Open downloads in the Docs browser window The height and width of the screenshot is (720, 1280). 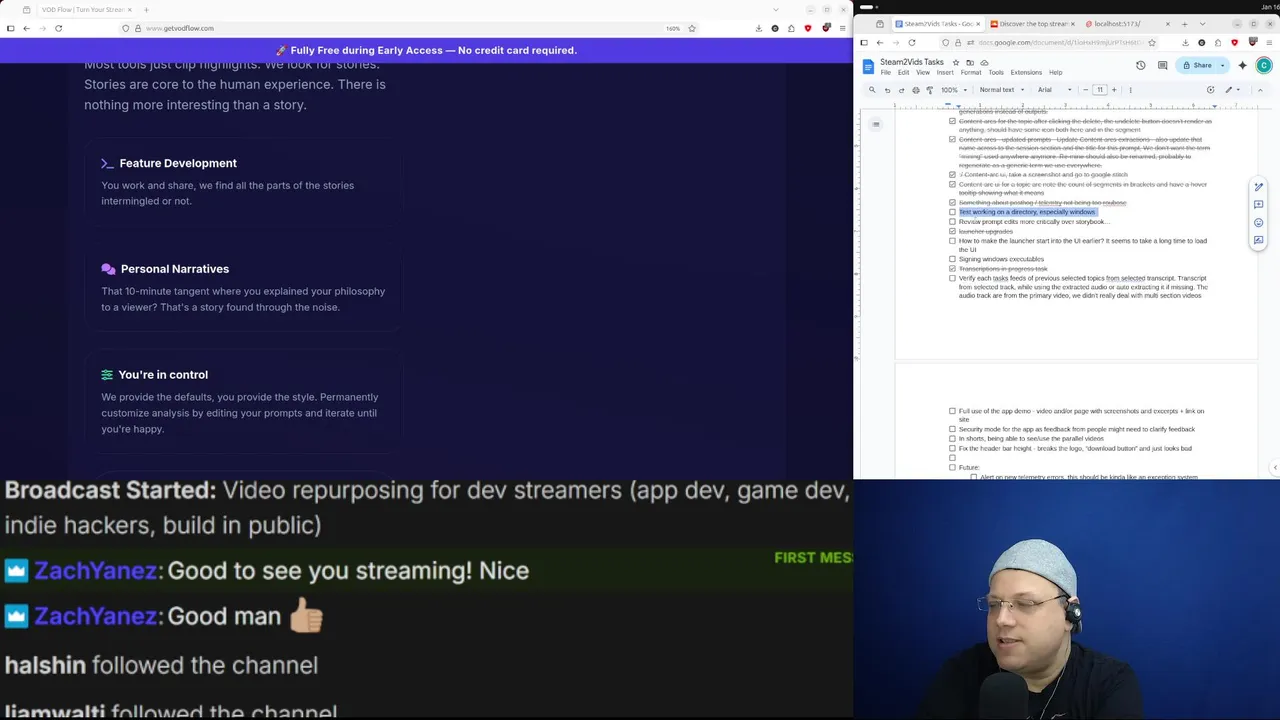pos(1185,42)
